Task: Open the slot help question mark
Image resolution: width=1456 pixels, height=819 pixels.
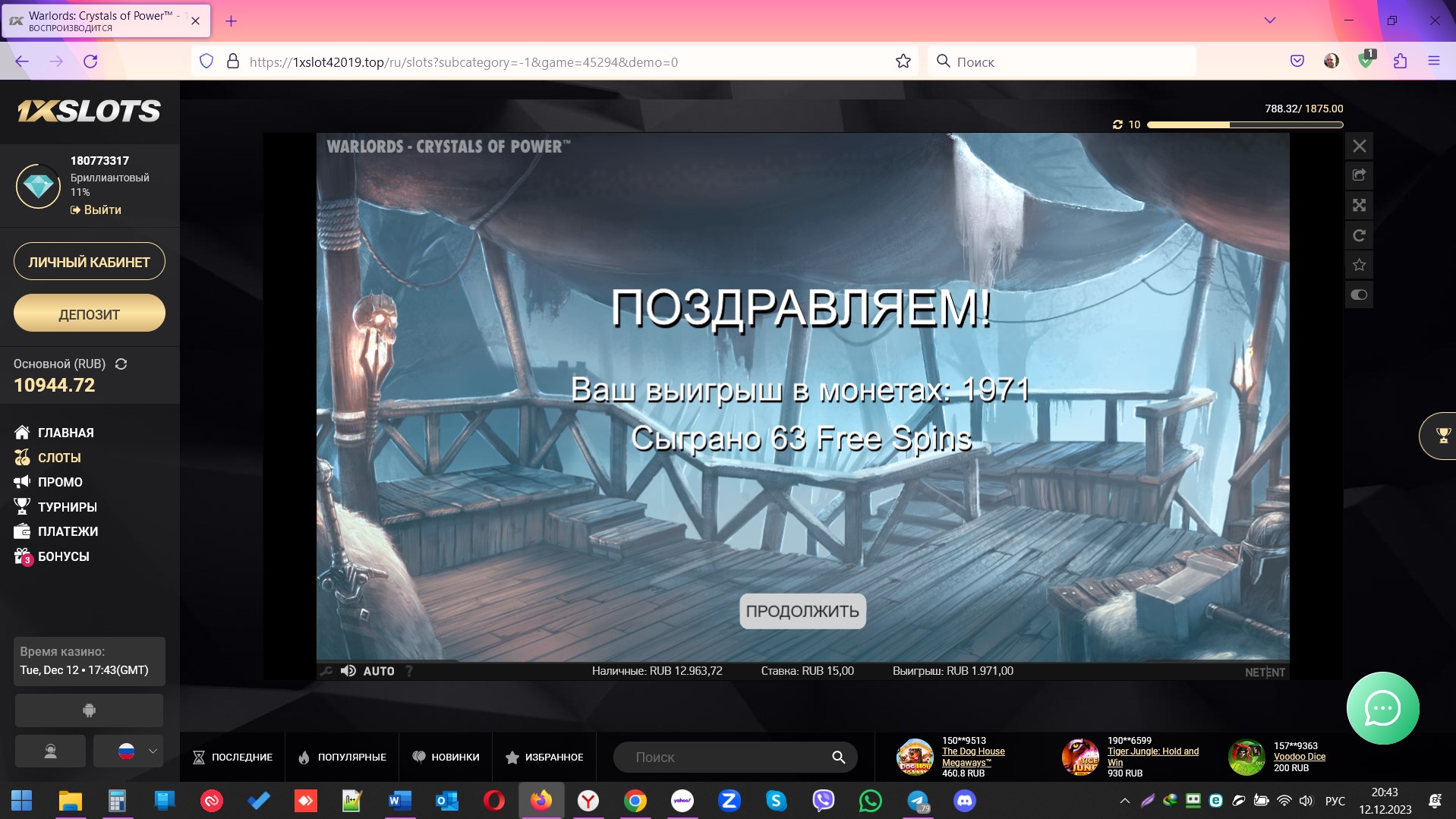Action: (x=409, y=671)
